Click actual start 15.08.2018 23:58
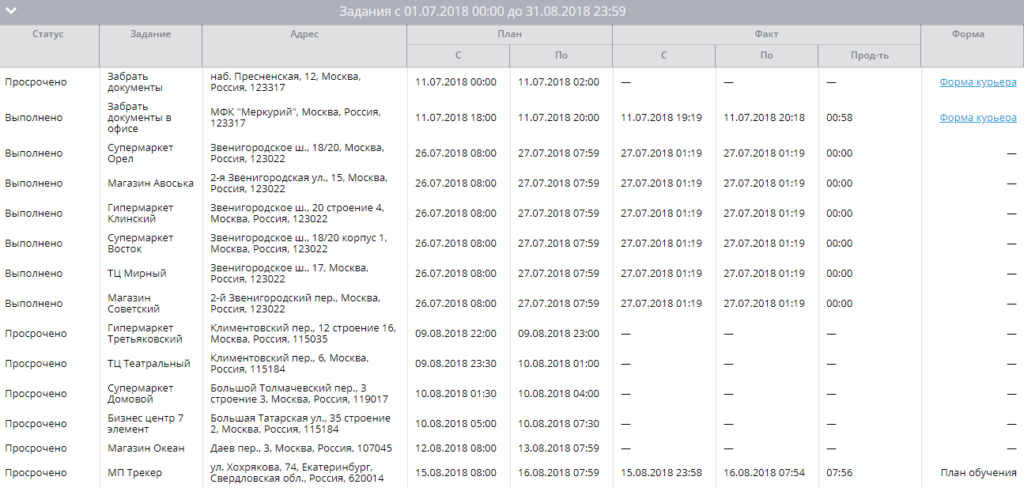Image resolution: width=1024 pixels, height=488 pixels. (x=662, y=473)
